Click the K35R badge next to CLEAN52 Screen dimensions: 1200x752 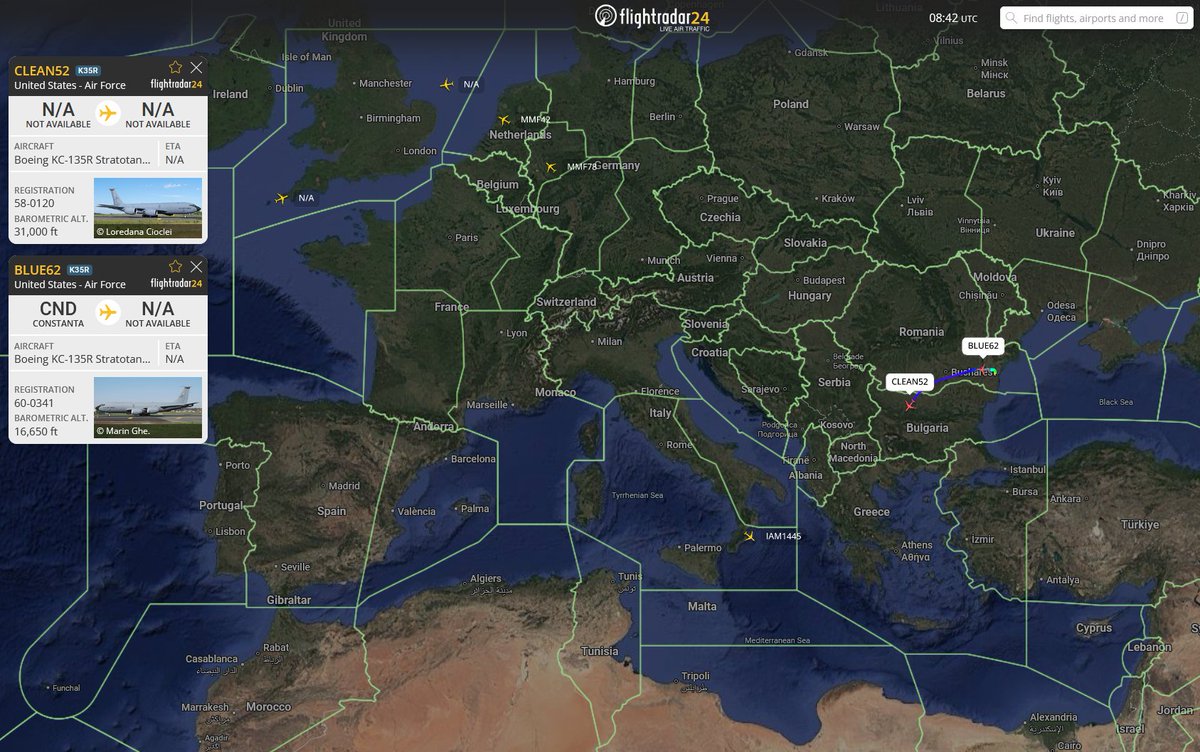(88, 70)
